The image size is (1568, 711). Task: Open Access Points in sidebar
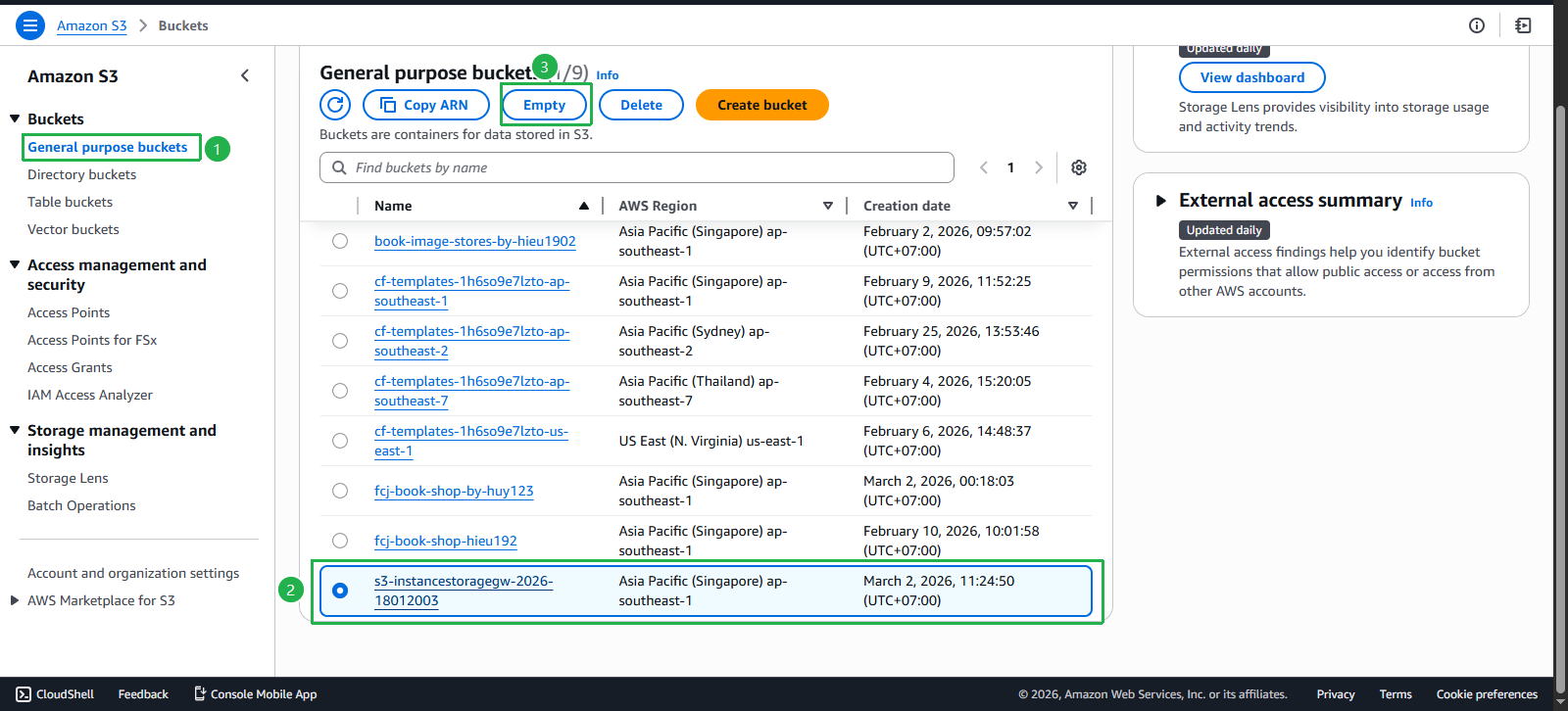[69, 312]
